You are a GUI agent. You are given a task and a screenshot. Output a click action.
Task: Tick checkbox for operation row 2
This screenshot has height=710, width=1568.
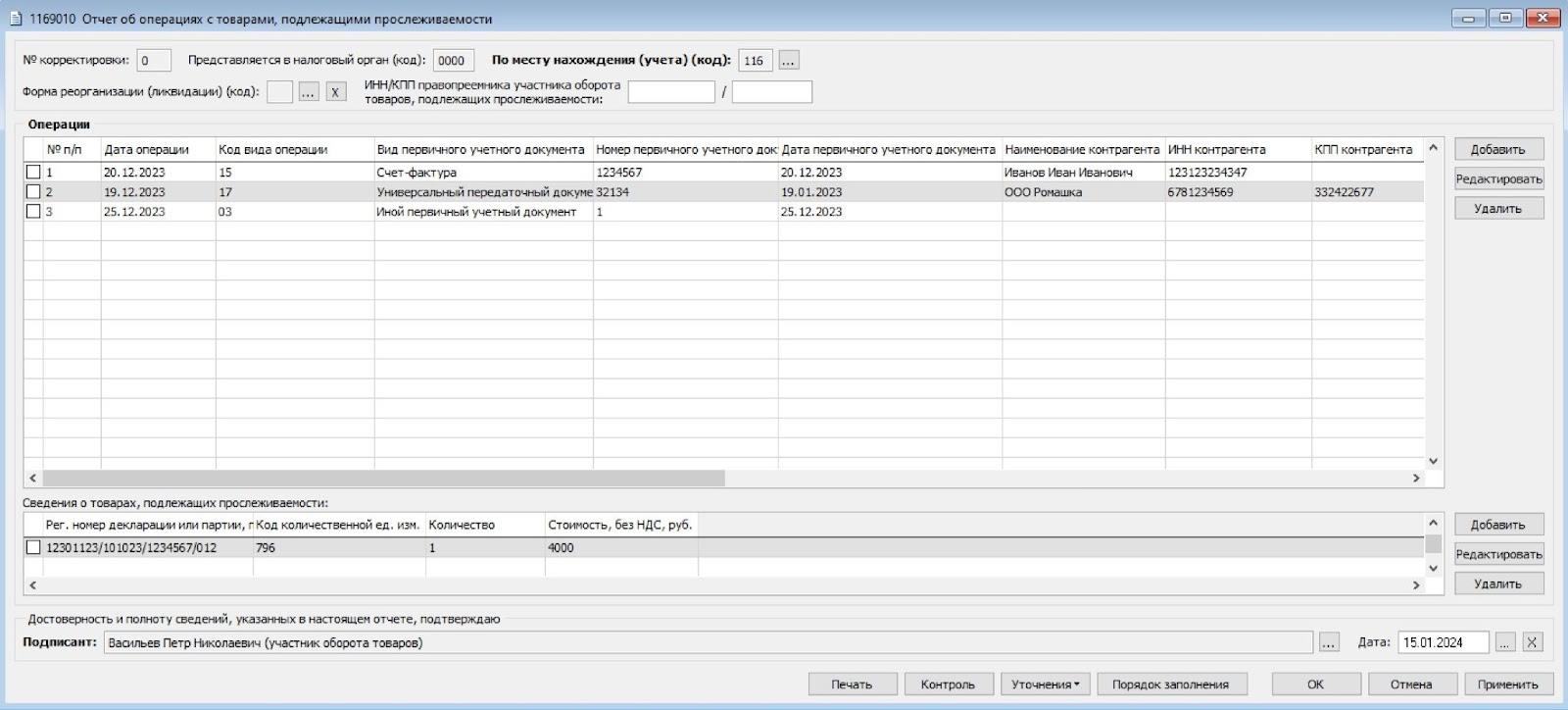tap(33, 192)
